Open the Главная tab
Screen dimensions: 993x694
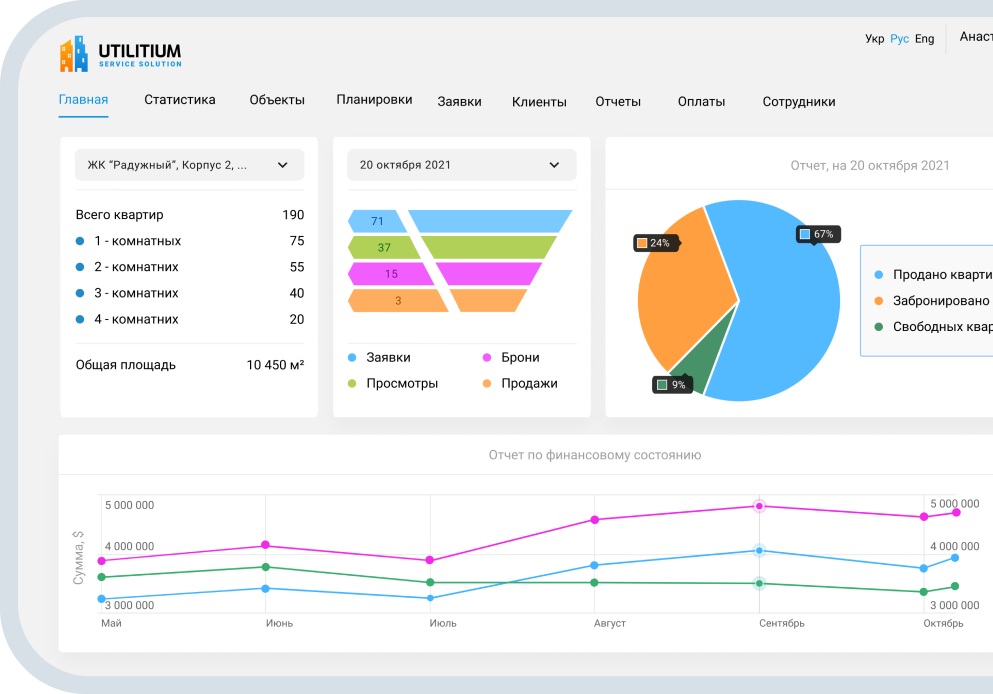click(x=84, y=99)
